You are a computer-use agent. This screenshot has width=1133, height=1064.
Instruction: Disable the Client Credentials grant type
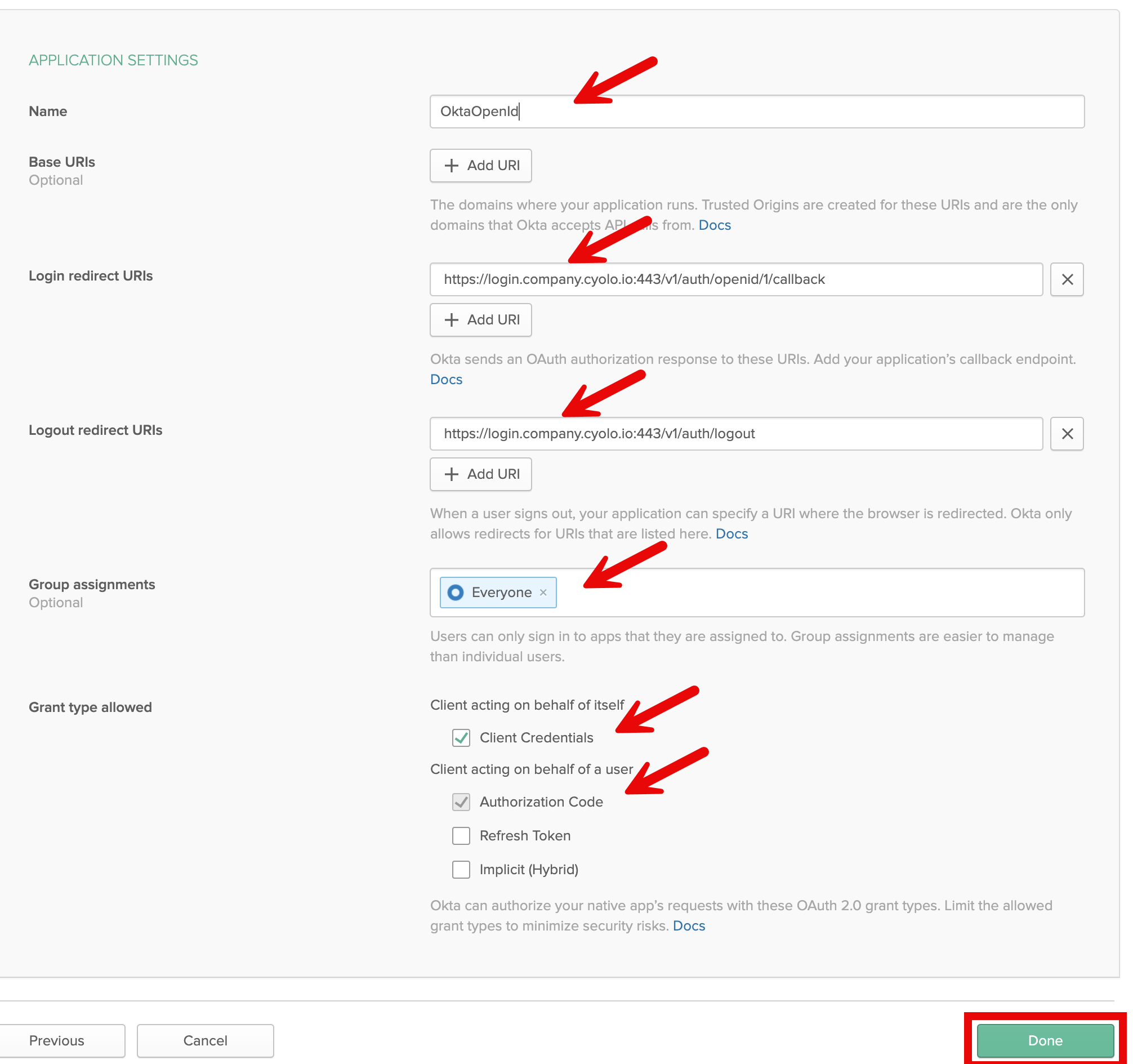point(461,738)
